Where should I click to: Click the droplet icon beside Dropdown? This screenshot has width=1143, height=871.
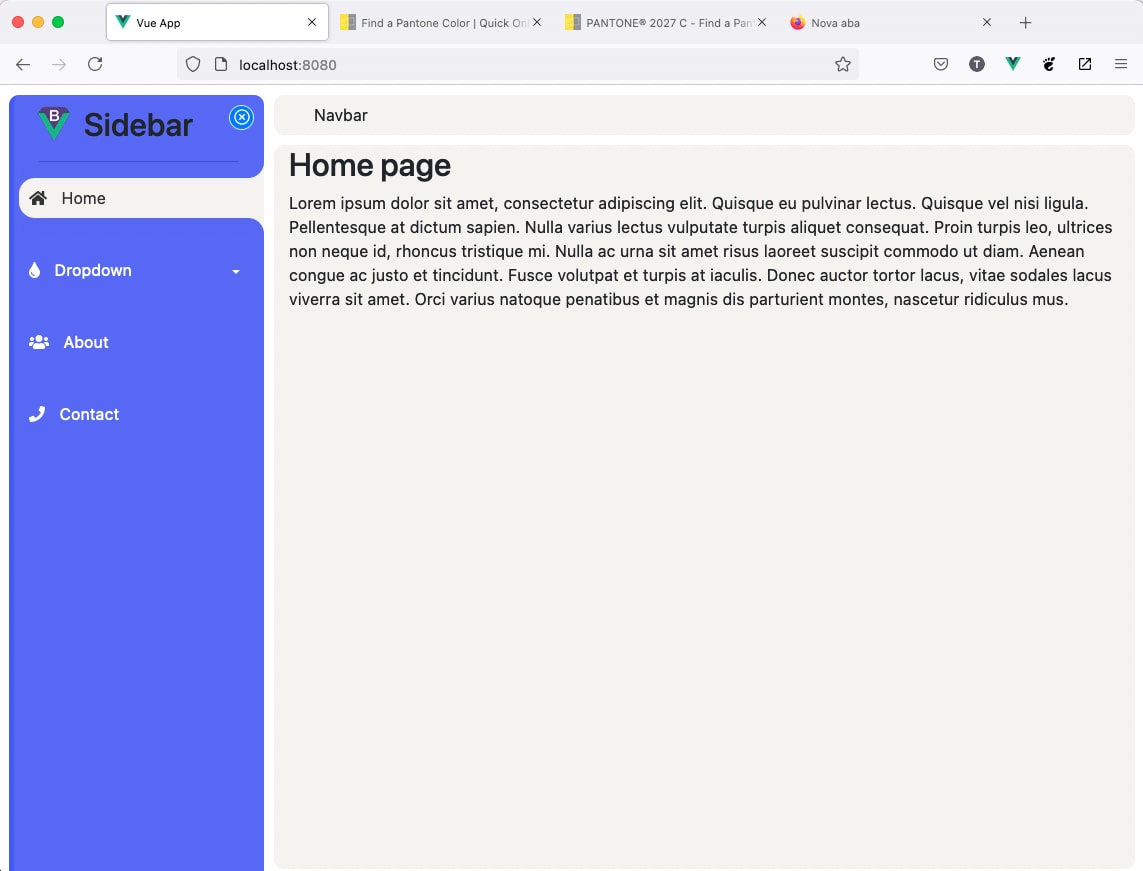coord(37,269)
